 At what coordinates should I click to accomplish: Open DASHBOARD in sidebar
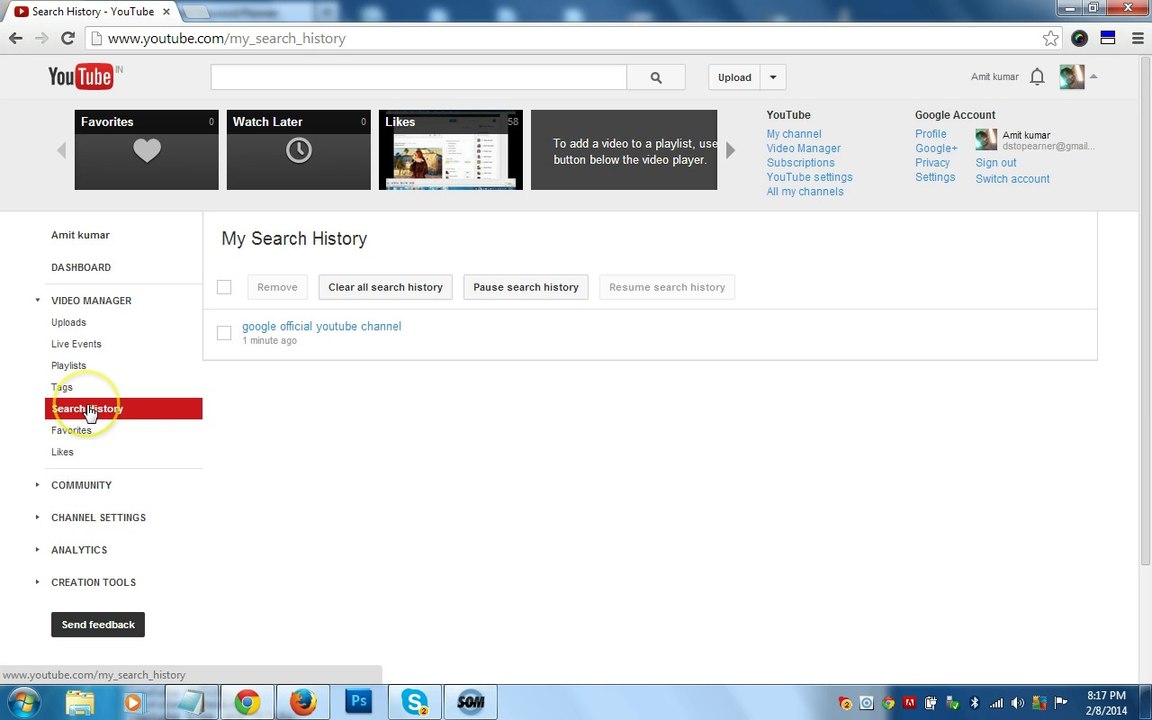(81, 267)
